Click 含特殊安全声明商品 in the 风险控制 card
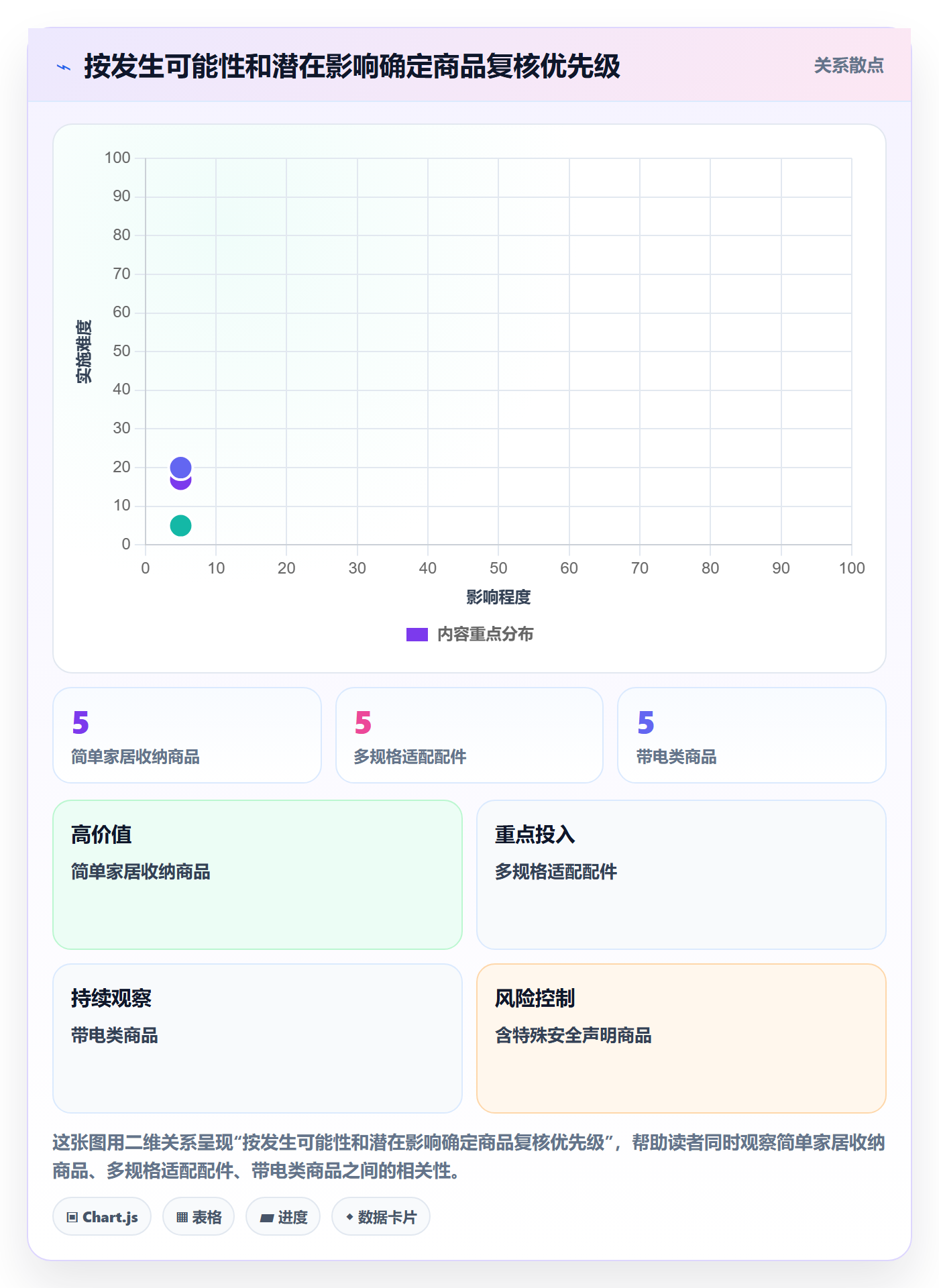This screenshot has height=1288, width=939. point(573,1036)
